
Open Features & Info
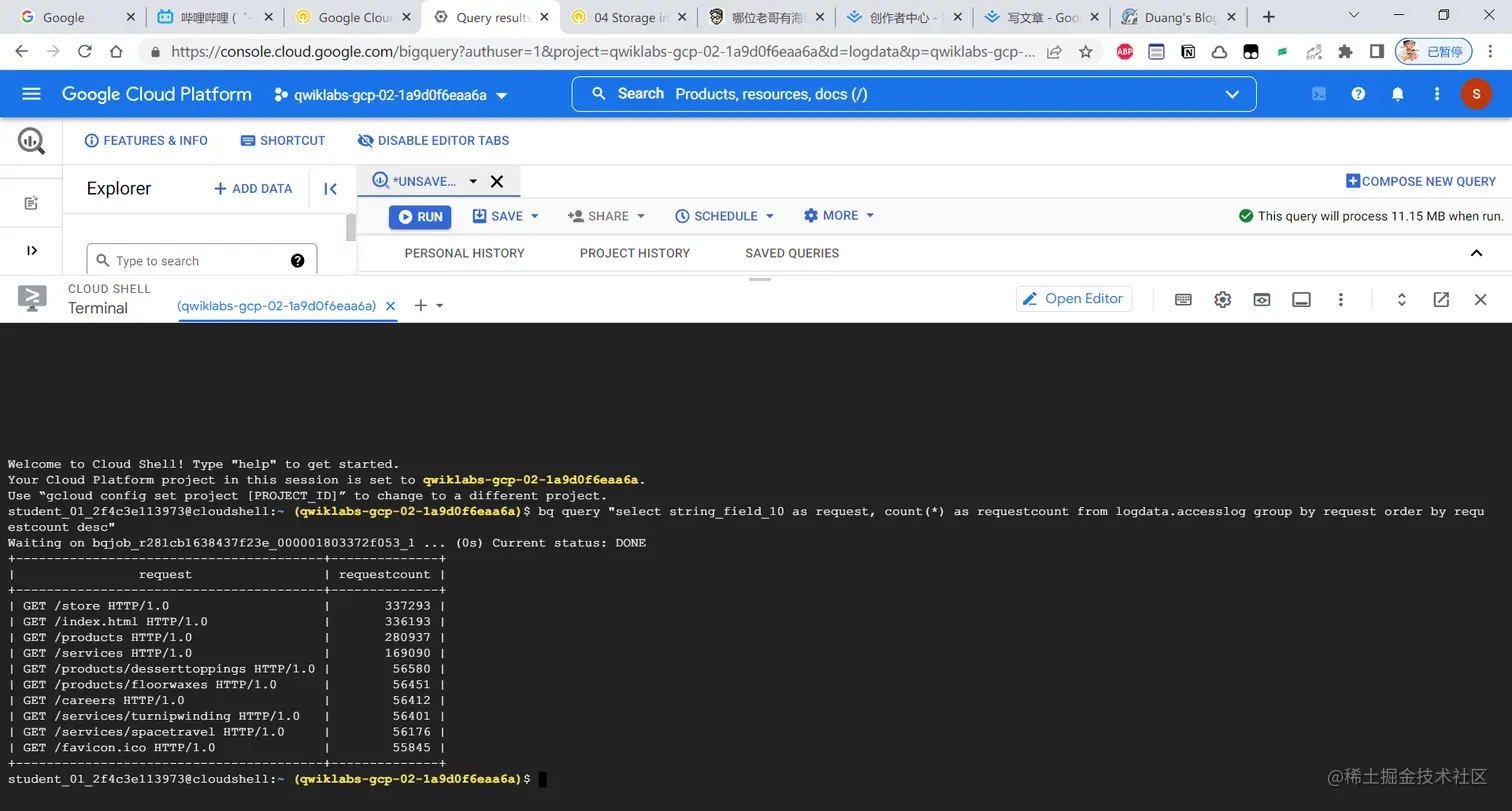[x=146, y=141]
